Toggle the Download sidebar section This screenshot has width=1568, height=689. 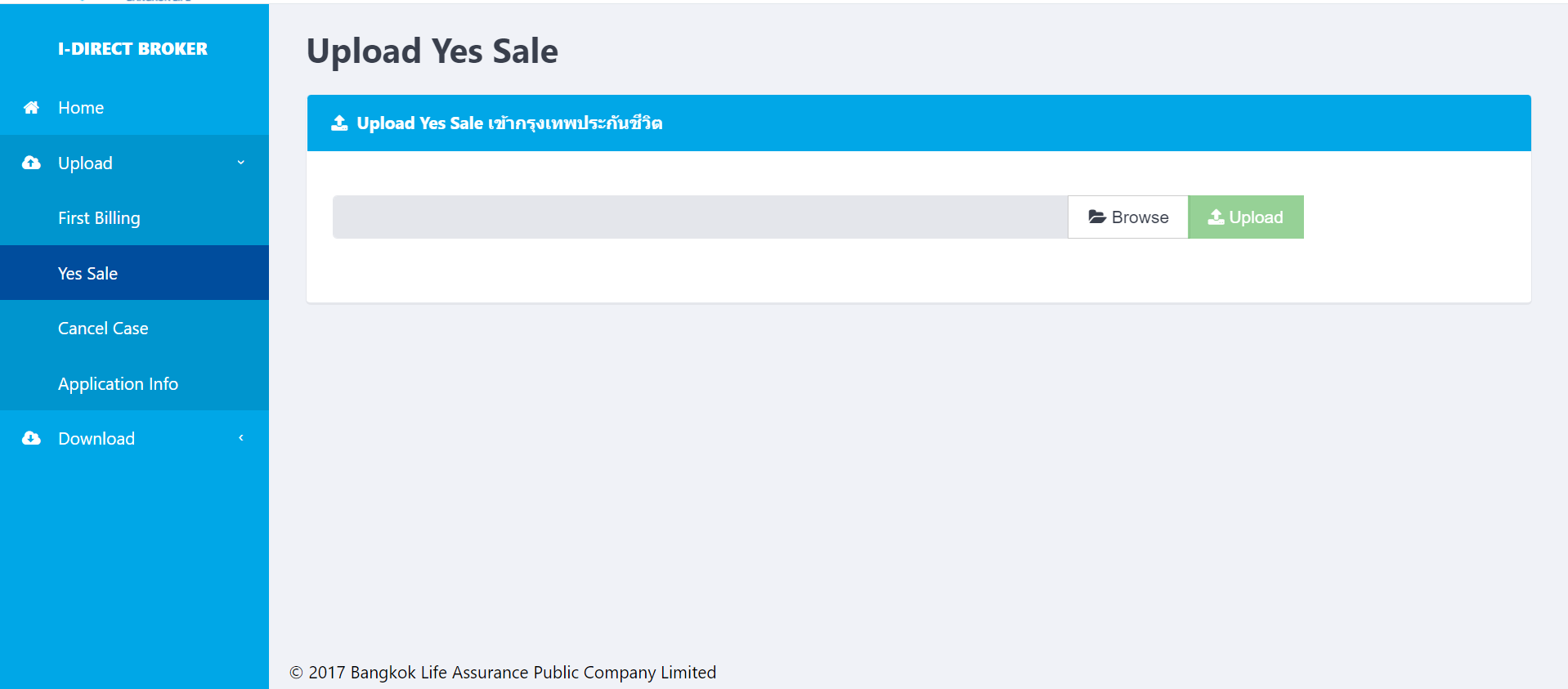coord(134,438)
